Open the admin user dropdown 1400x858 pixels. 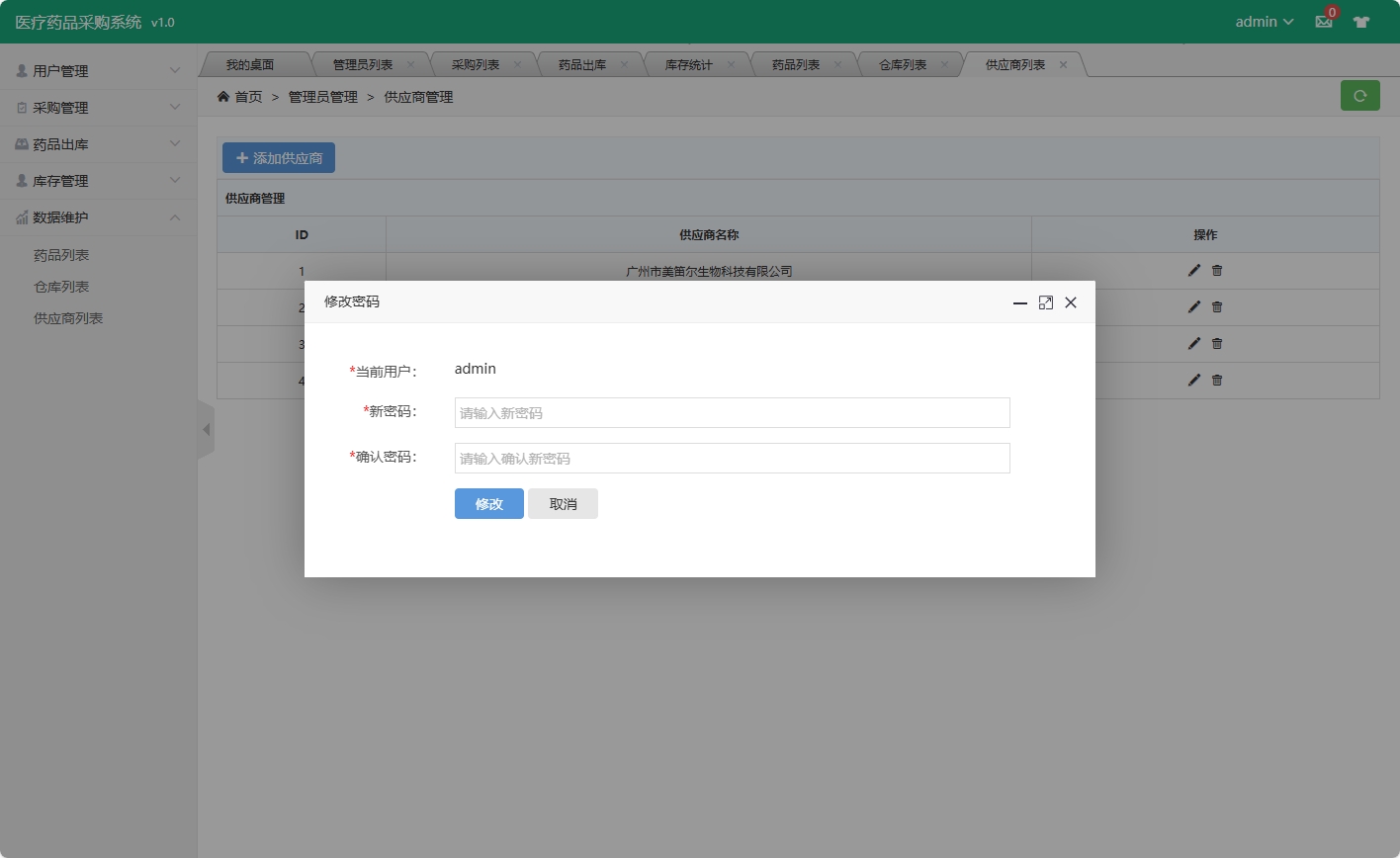[x=1263, y=21]
